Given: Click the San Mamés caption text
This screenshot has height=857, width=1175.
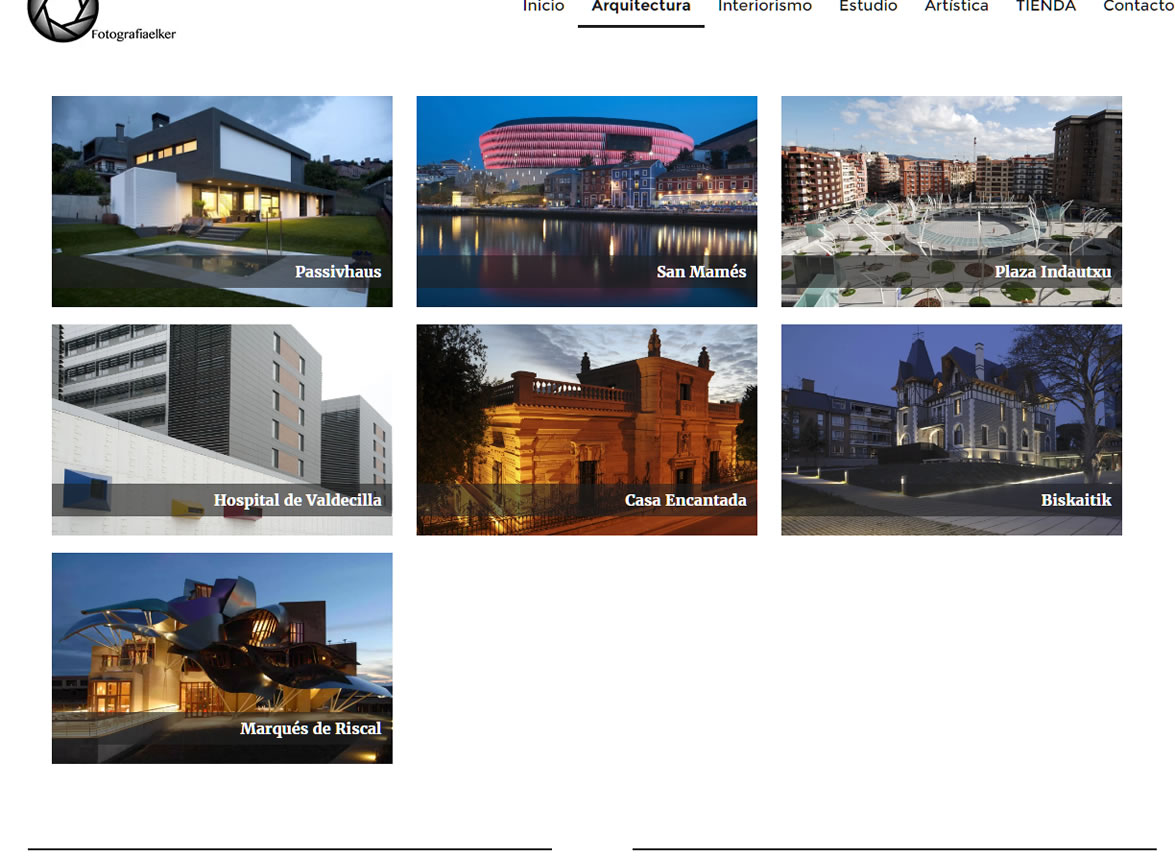Looking at the screenshot, I should [x=701, y=272].
